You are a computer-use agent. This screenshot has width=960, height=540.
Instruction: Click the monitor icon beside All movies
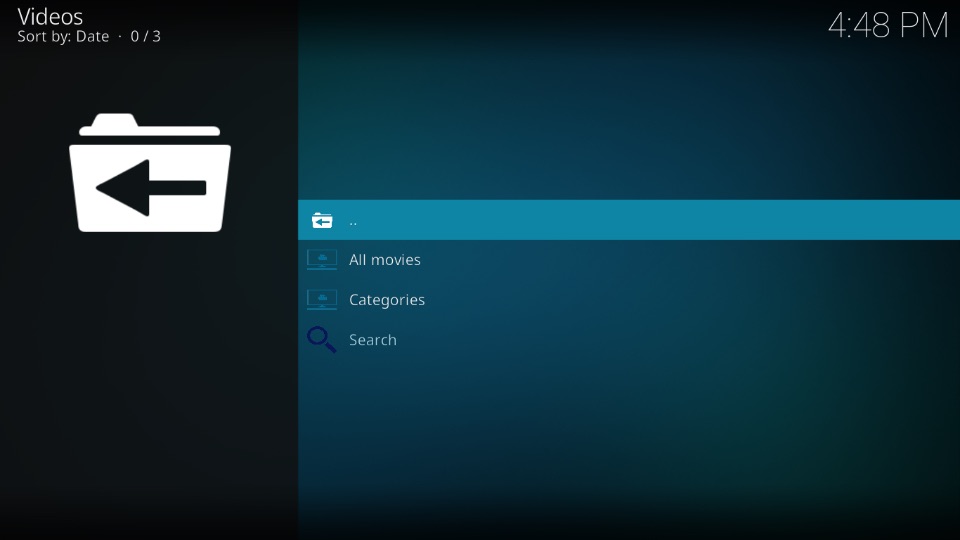322,260
